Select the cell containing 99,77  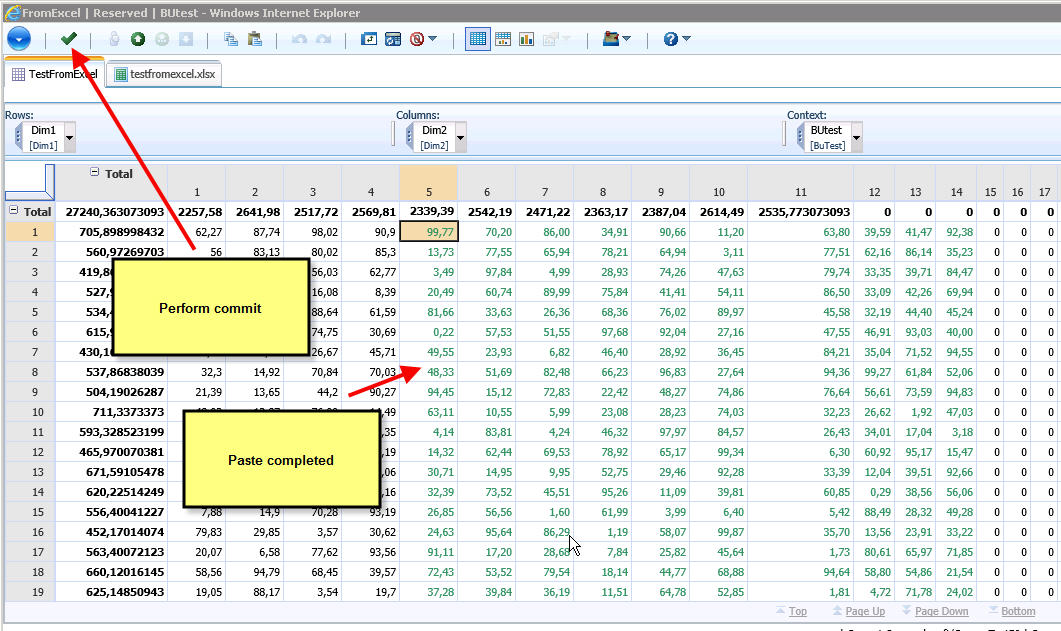(428, 231)
